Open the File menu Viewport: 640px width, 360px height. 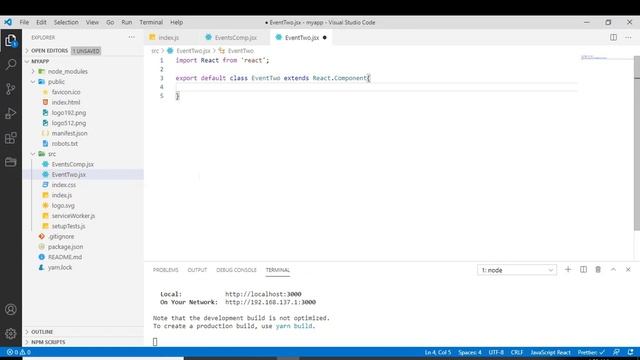[24, 22]
